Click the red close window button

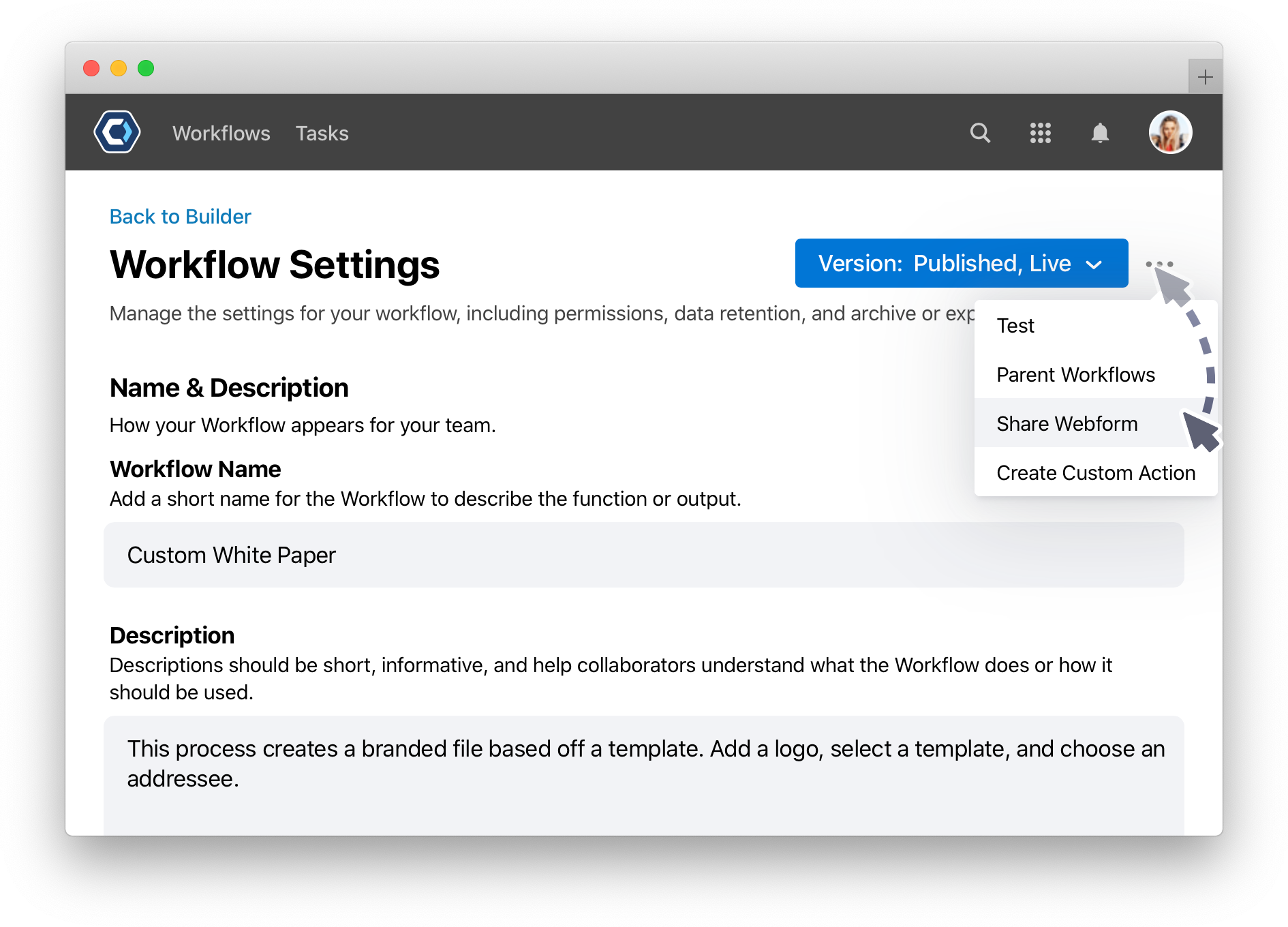[x=91, y=68]
